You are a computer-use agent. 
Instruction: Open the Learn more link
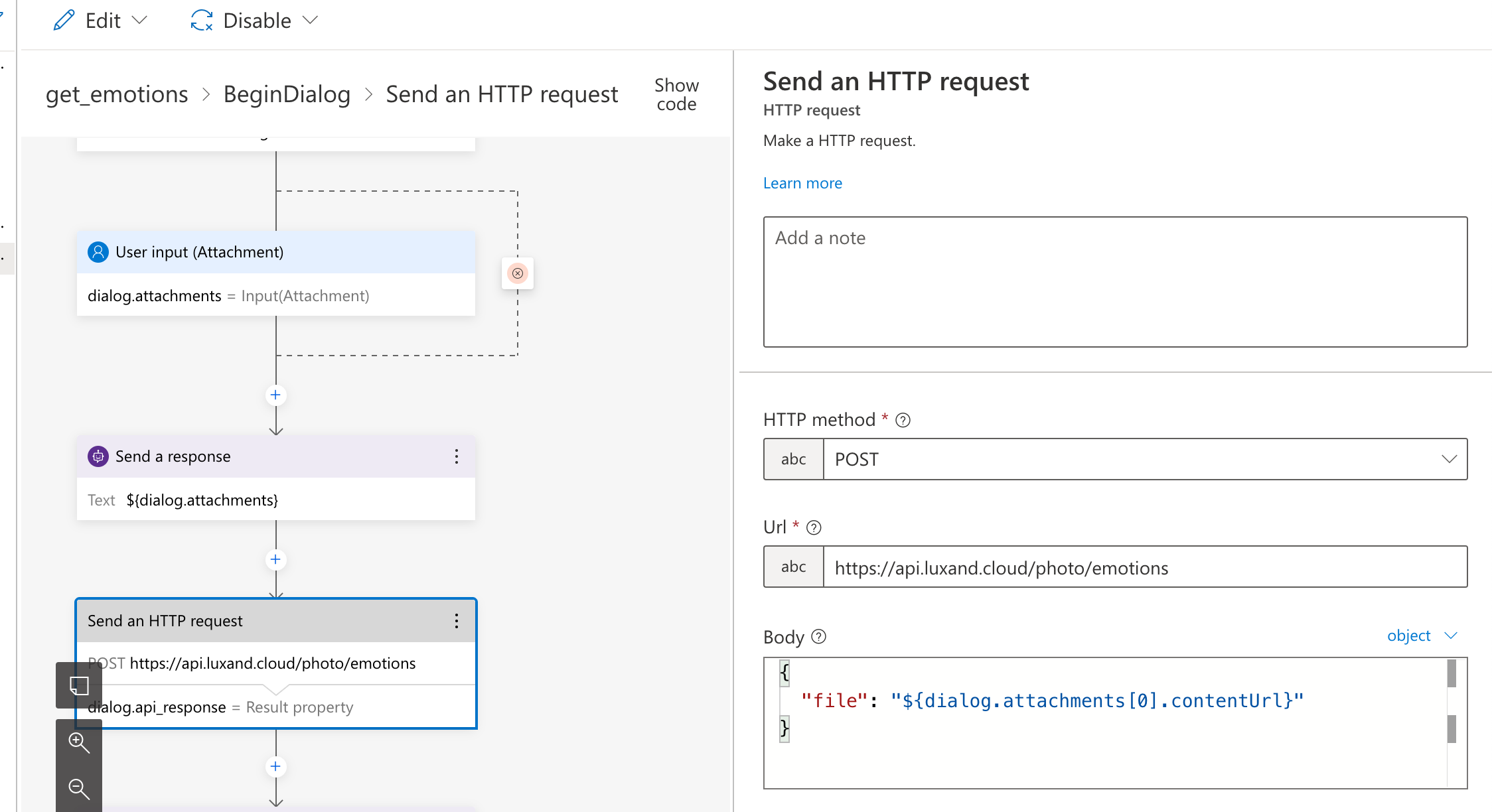(802, 183)
